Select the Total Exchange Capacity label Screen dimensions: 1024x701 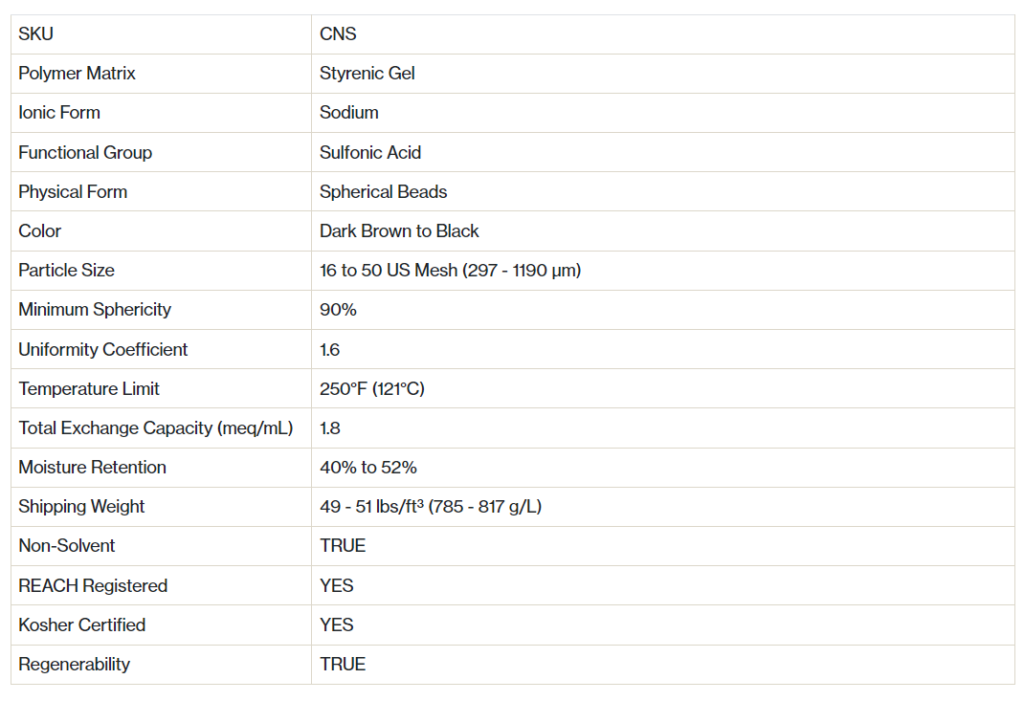point(155,428)
